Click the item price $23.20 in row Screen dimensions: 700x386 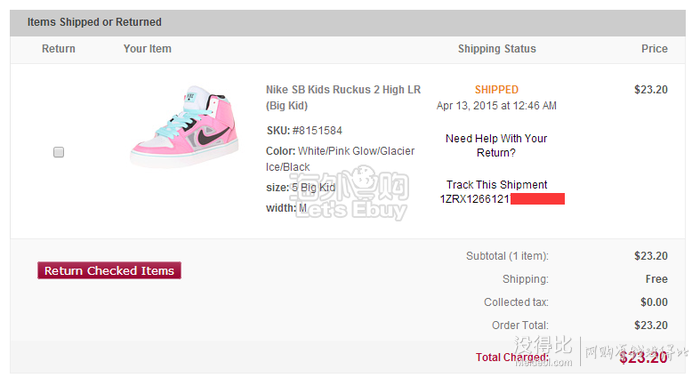click(x=651, y=90)
